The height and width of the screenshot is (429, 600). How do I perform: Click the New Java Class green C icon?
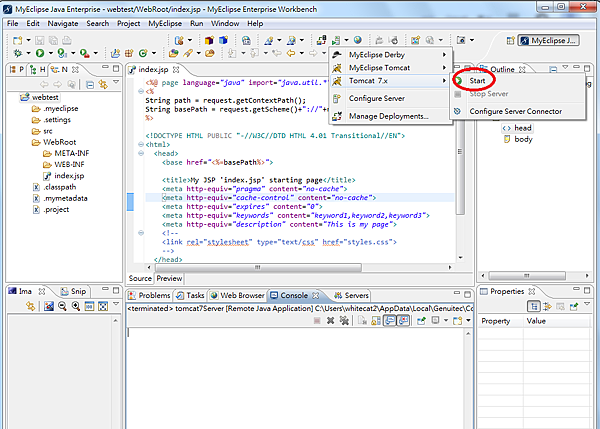point(143,53)
